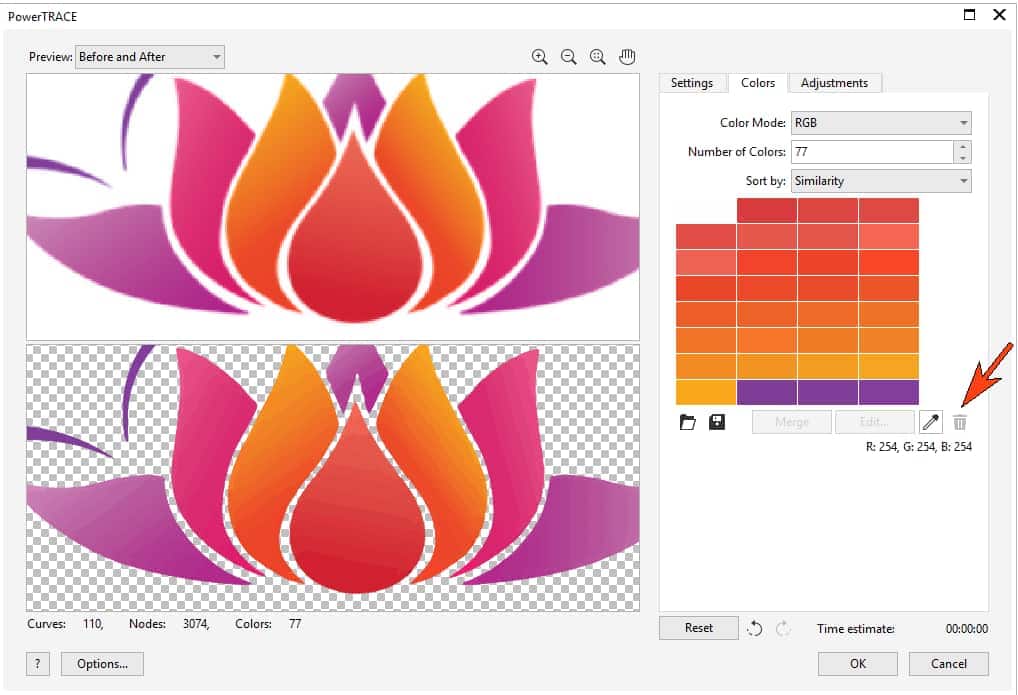The height and width of the screenshot is (695, 1018).
Task: Undo the last color change
Action: (756, 628)
